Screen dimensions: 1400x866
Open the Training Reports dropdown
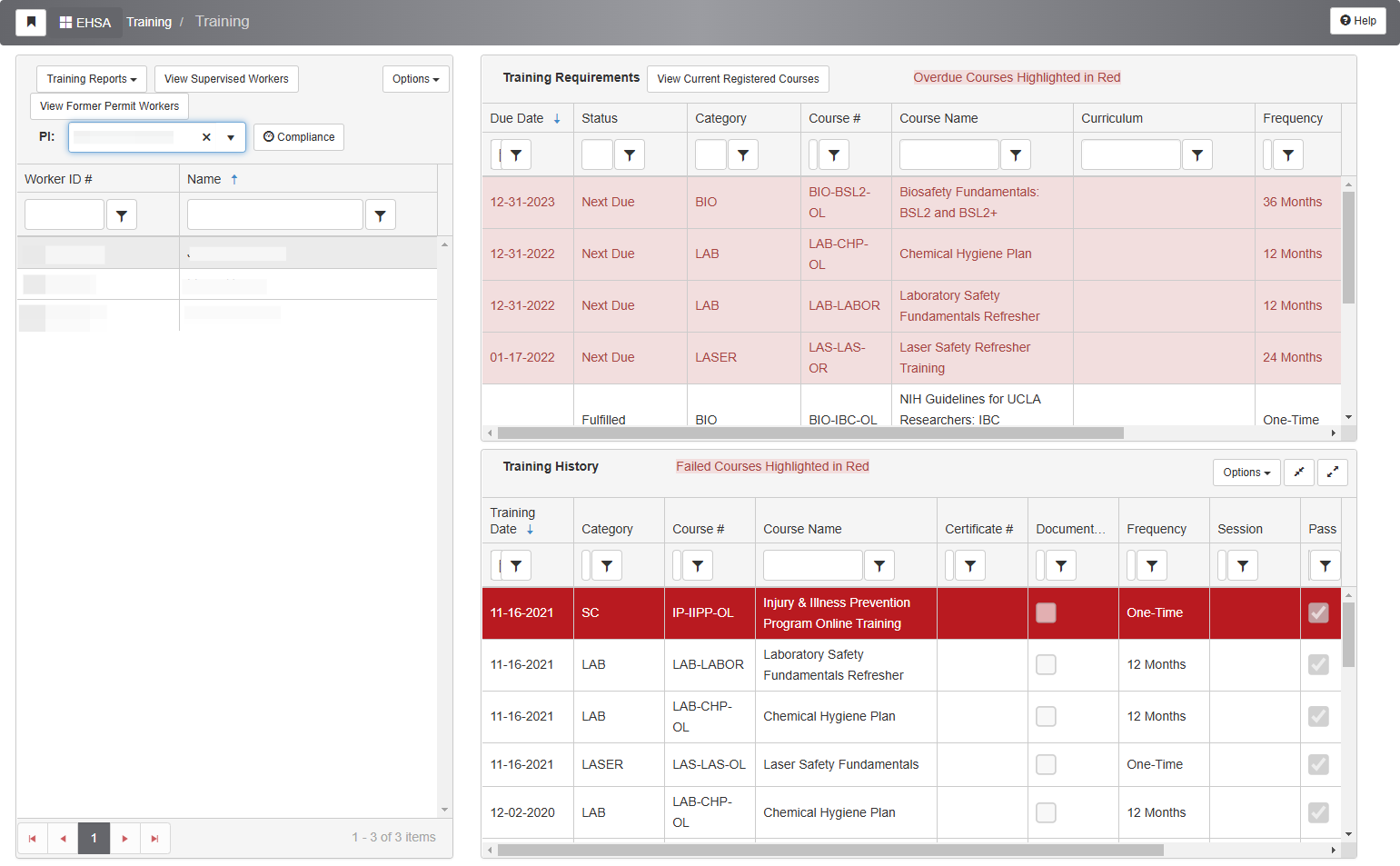point(92,79)
